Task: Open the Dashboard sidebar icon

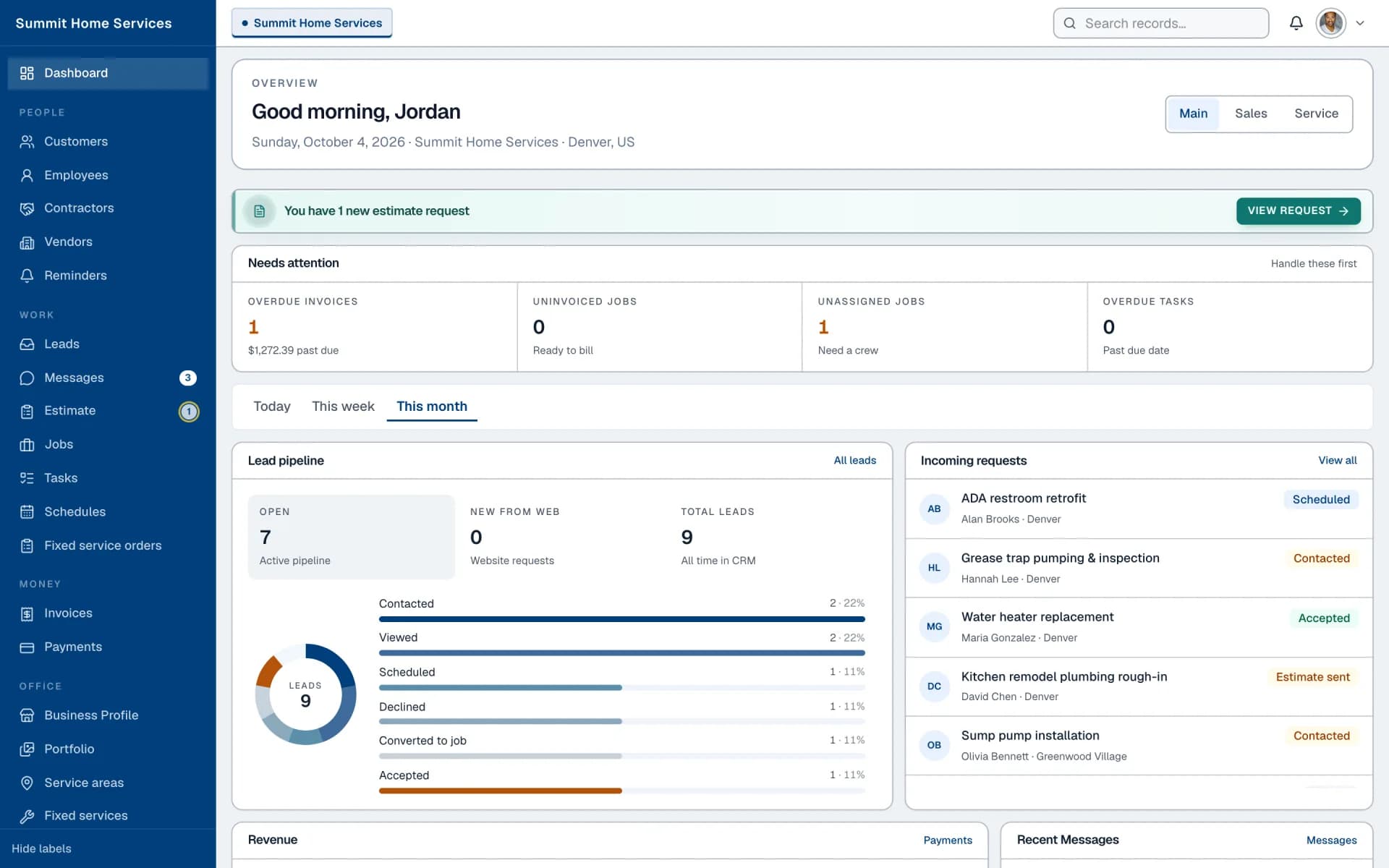Action: pos(27,73)
